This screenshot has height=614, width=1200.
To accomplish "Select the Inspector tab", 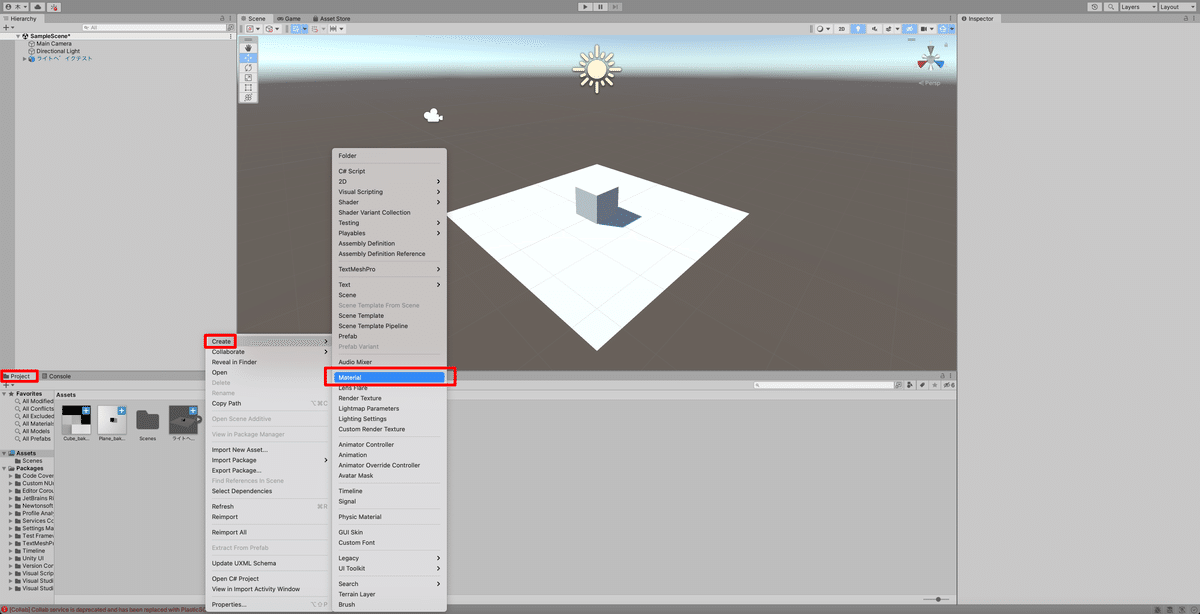I will (978, 18).
